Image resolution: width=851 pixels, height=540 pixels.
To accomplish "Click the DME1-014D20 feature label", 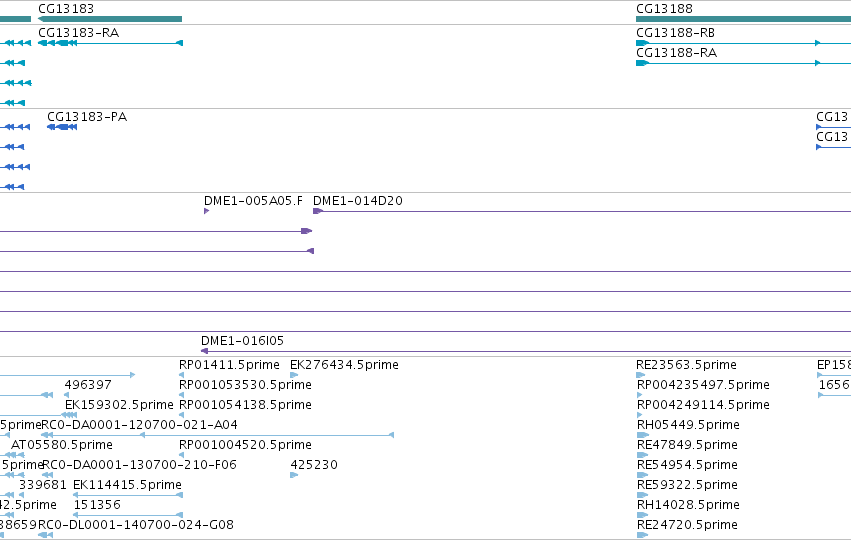I will (x=358, y=201).
